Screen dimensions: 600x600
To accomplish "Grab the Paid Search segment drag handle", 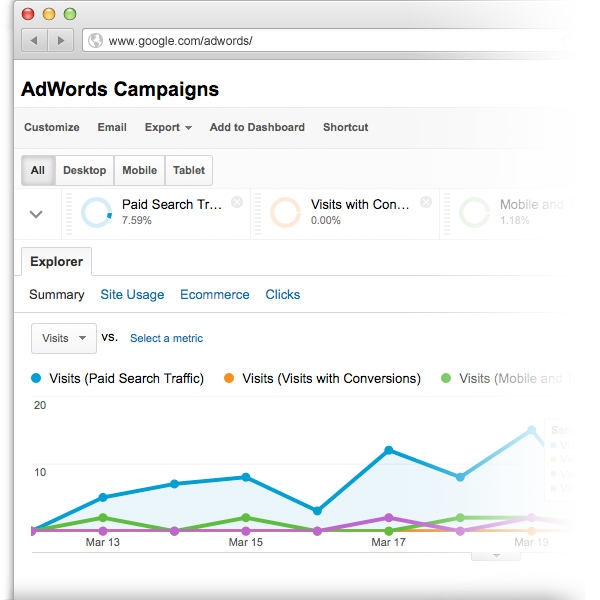I will point(69,214).
